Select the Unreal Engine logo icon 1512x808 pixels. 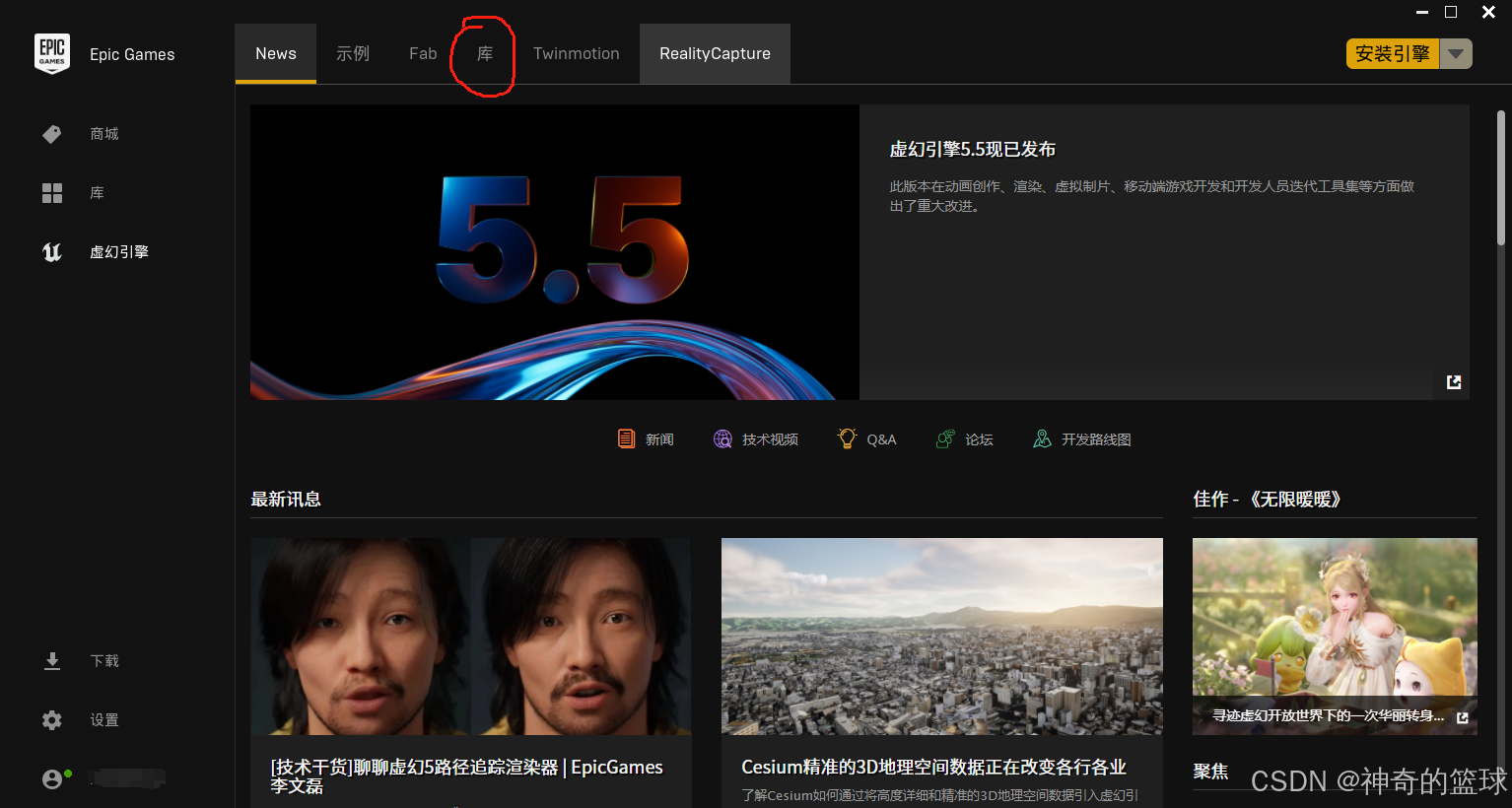[x=52, y=252]
